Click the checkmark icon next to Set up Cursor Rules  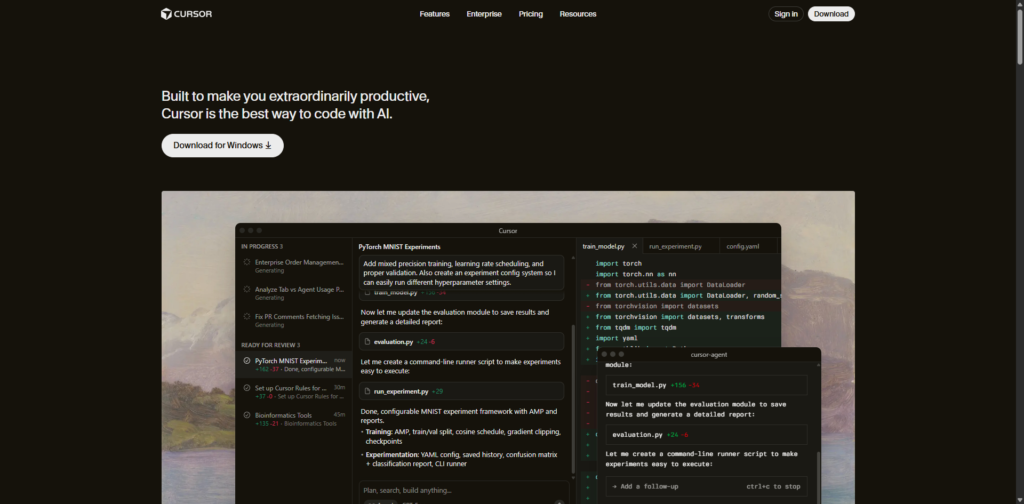click(247, 388)
